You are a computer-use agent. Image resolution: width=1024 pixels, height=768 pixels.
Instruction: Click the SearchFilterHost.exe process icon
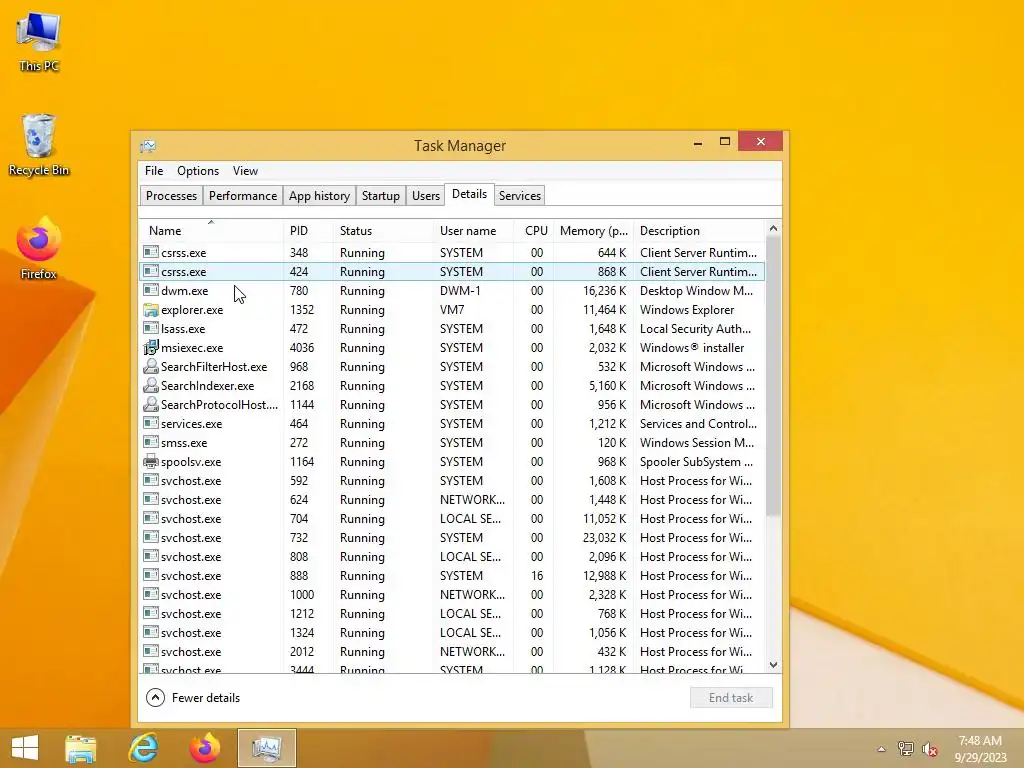pos(151,366)
